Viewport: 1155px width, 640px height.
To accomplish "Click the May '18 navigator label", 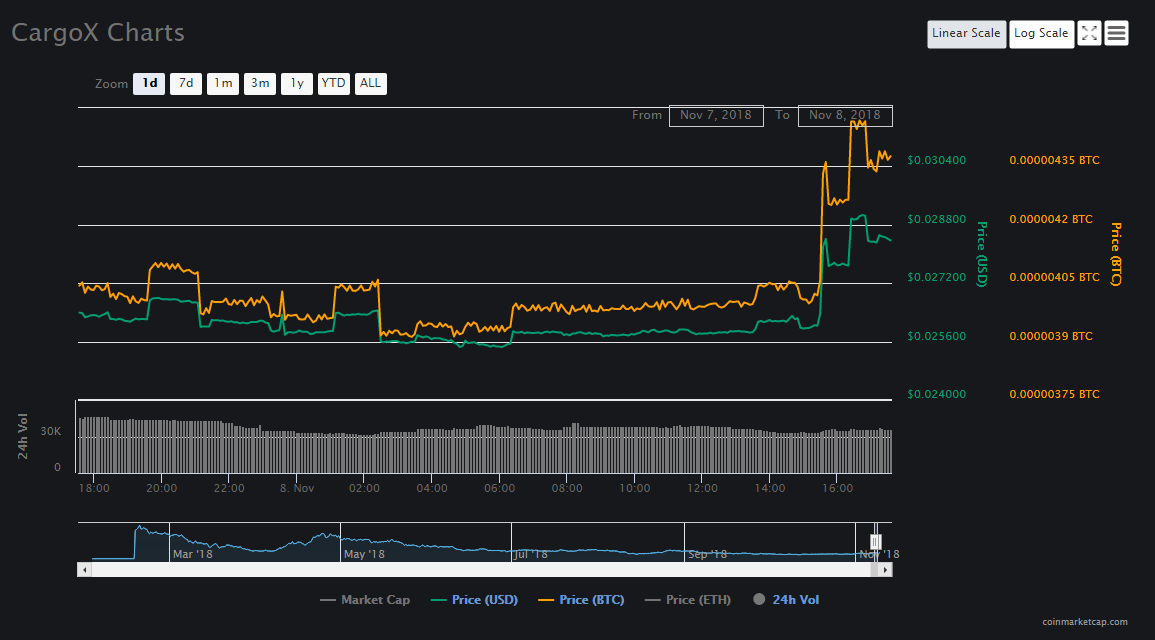I will 364,555.
